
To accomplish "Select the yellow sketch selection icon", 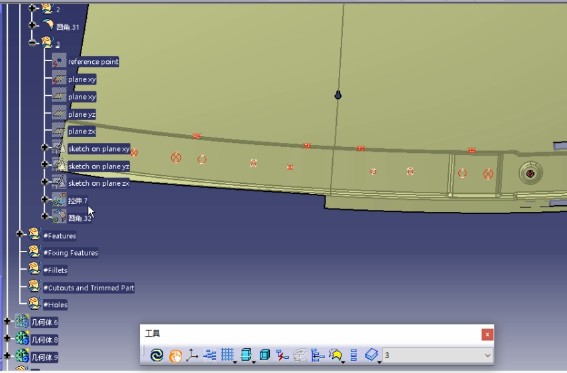I will (x=335, y=355).
